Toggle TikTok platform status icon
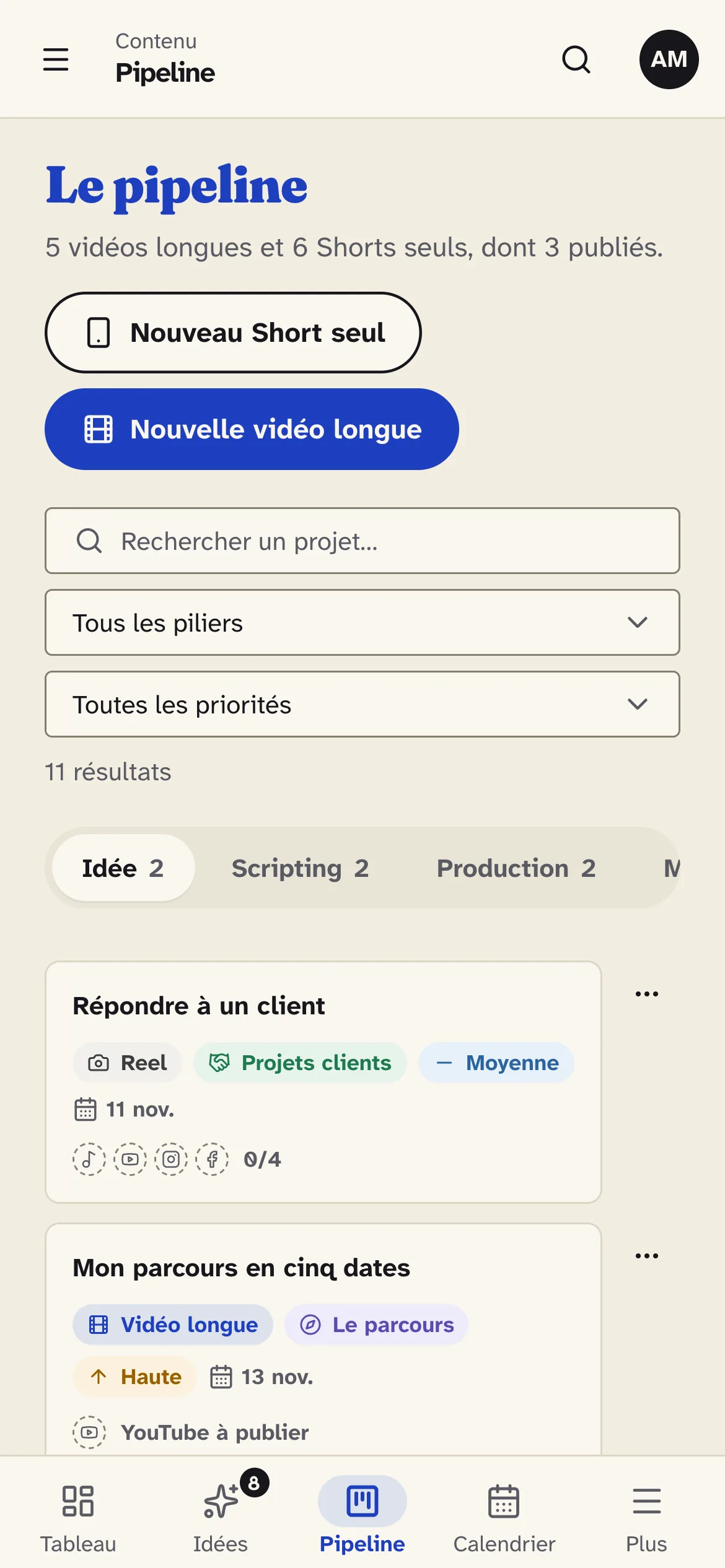 point(89,1159)
